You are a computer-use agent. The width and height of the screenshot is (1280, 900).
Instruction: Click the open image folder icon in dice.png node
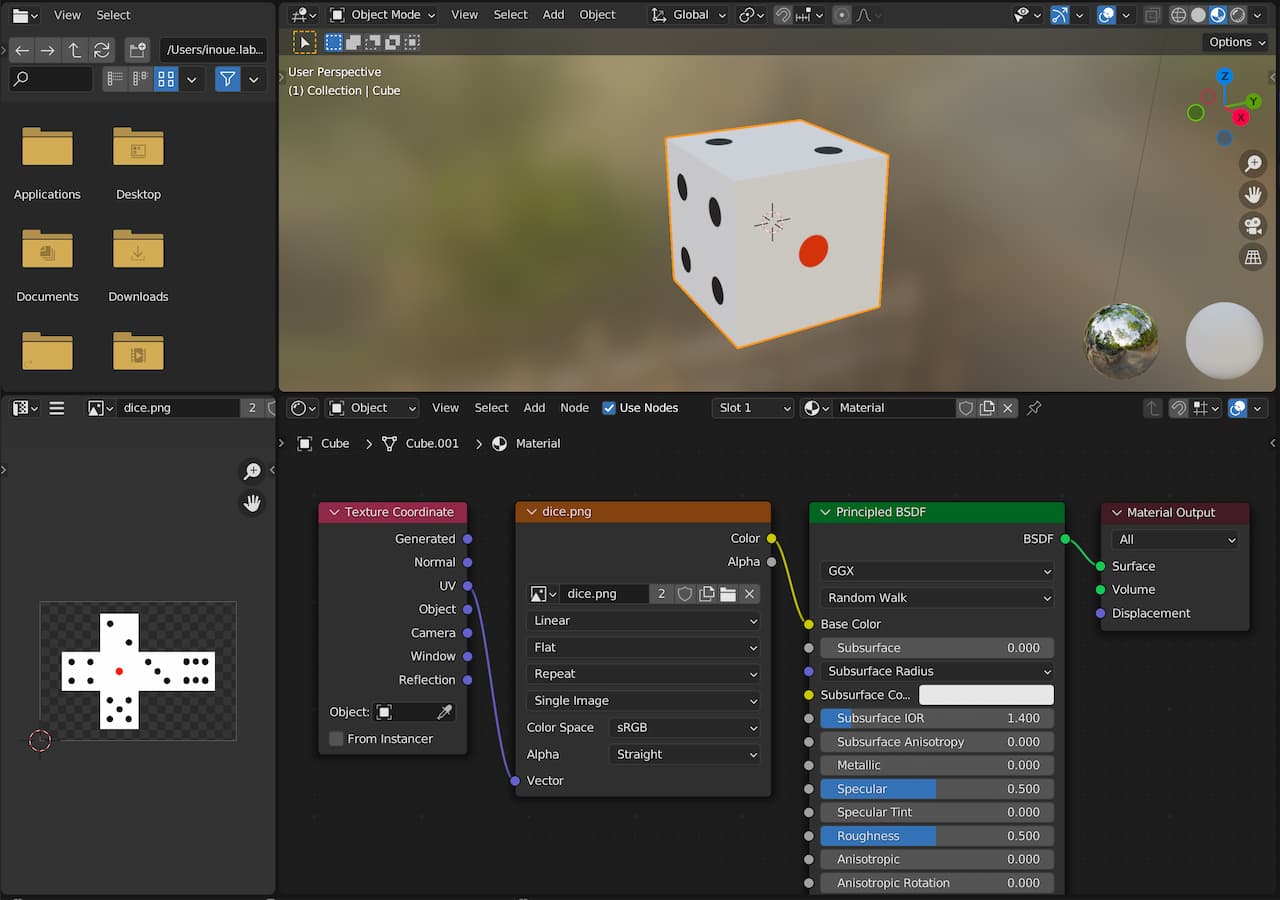click(728, 594)
